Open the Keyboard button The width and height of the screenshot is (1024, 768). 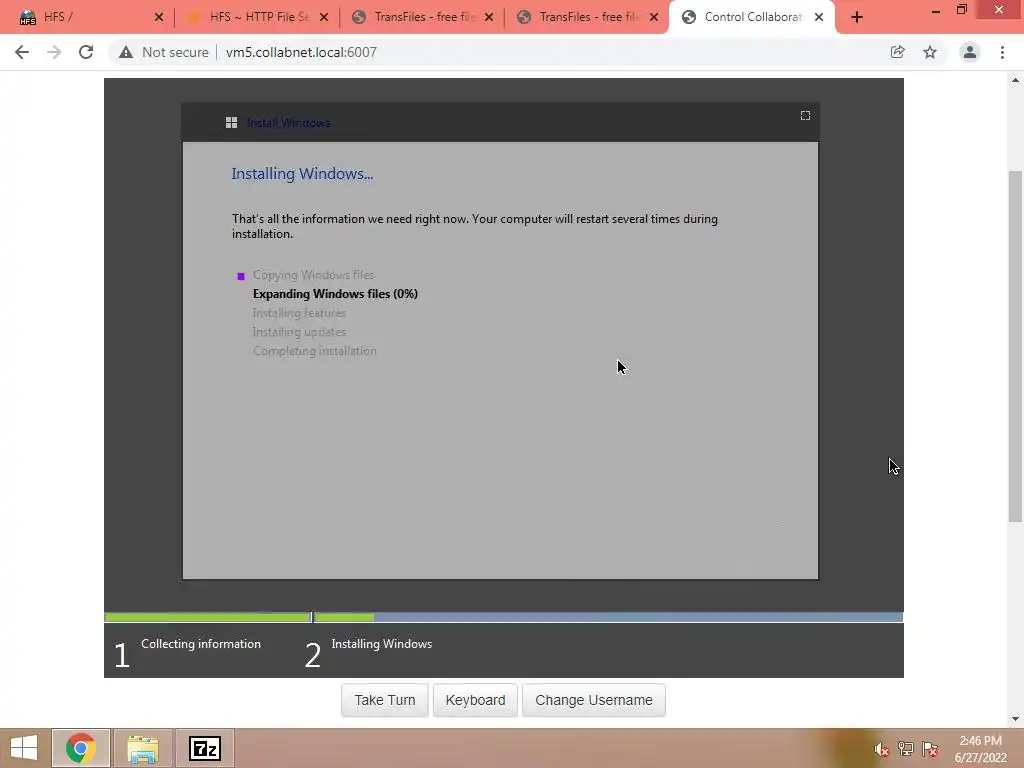(475, 700)
